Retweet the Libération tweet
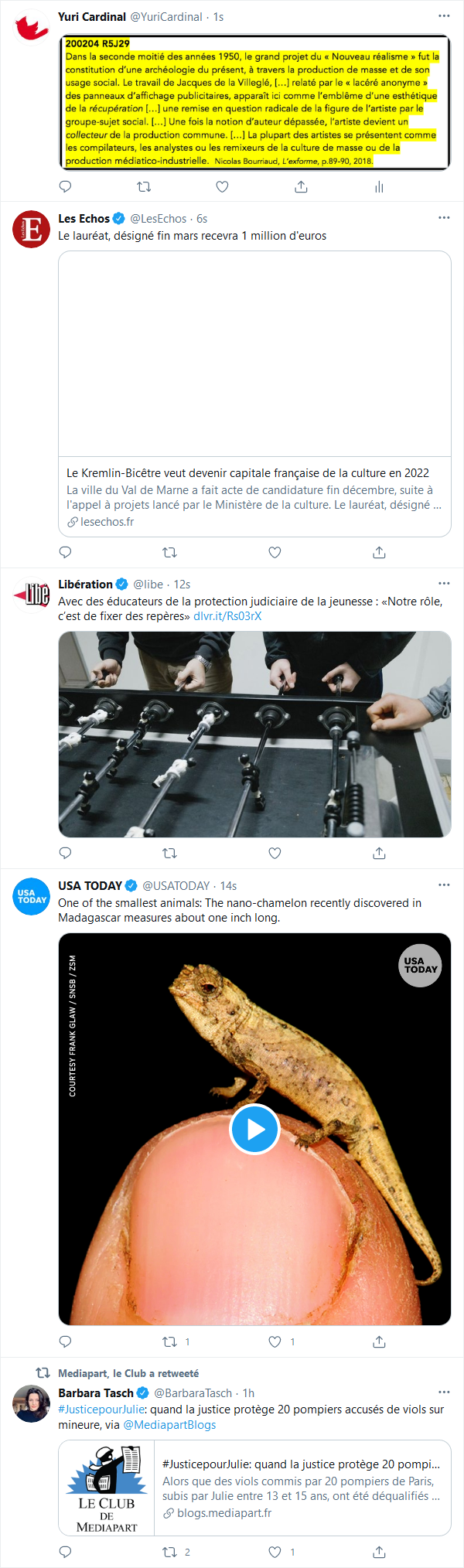464x1568 pixels. pyautogui.click(x=170, y=853)
